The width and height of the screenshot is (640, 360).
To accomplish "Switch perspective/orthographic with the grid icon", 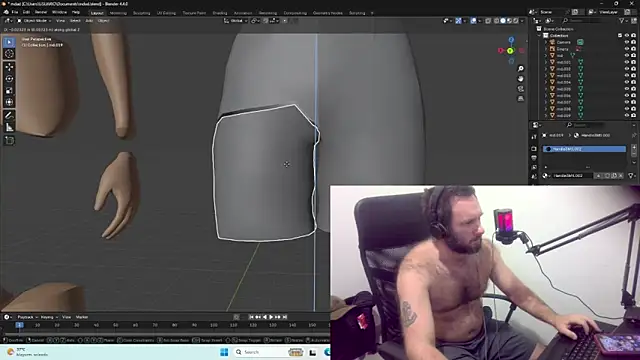I will pos(520,99).
